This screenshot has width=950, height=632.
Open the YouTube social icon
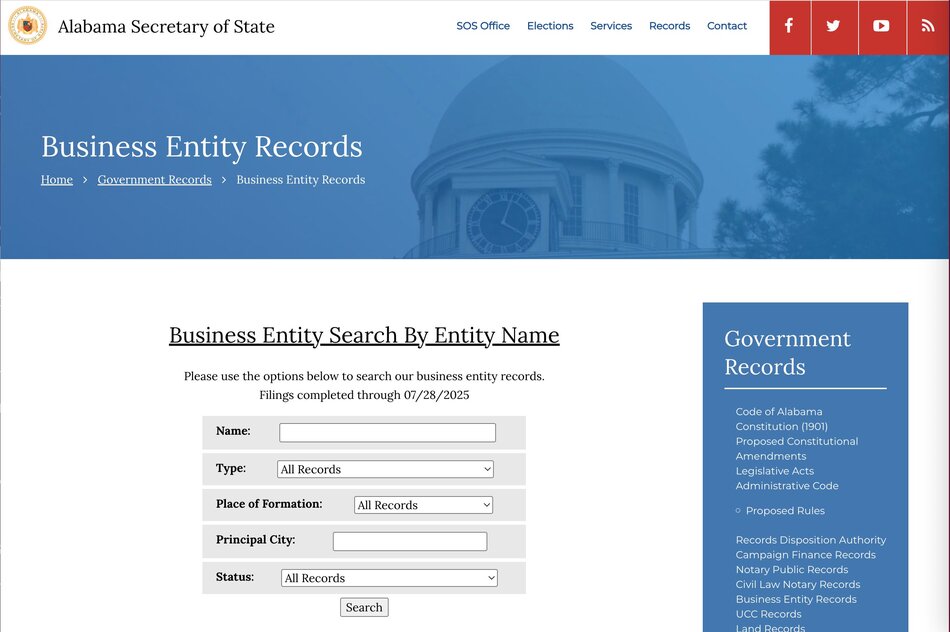pyautogui.click(x=882, y=27)
